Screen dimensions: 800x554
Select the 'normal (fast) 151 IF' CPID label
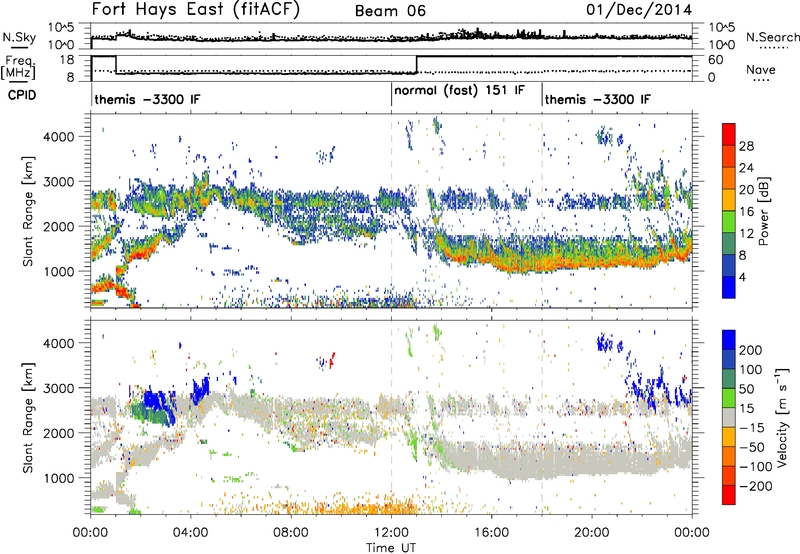point(459,90)
